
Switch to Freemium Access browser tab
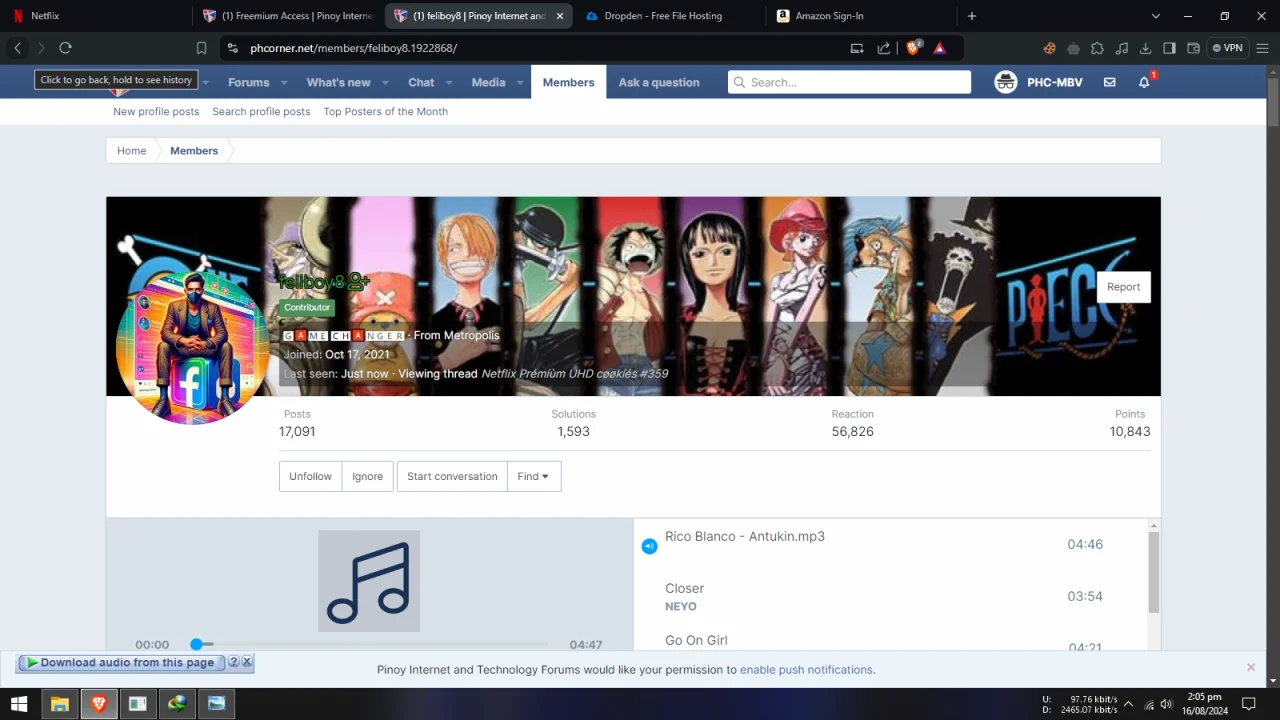(288, 16)
